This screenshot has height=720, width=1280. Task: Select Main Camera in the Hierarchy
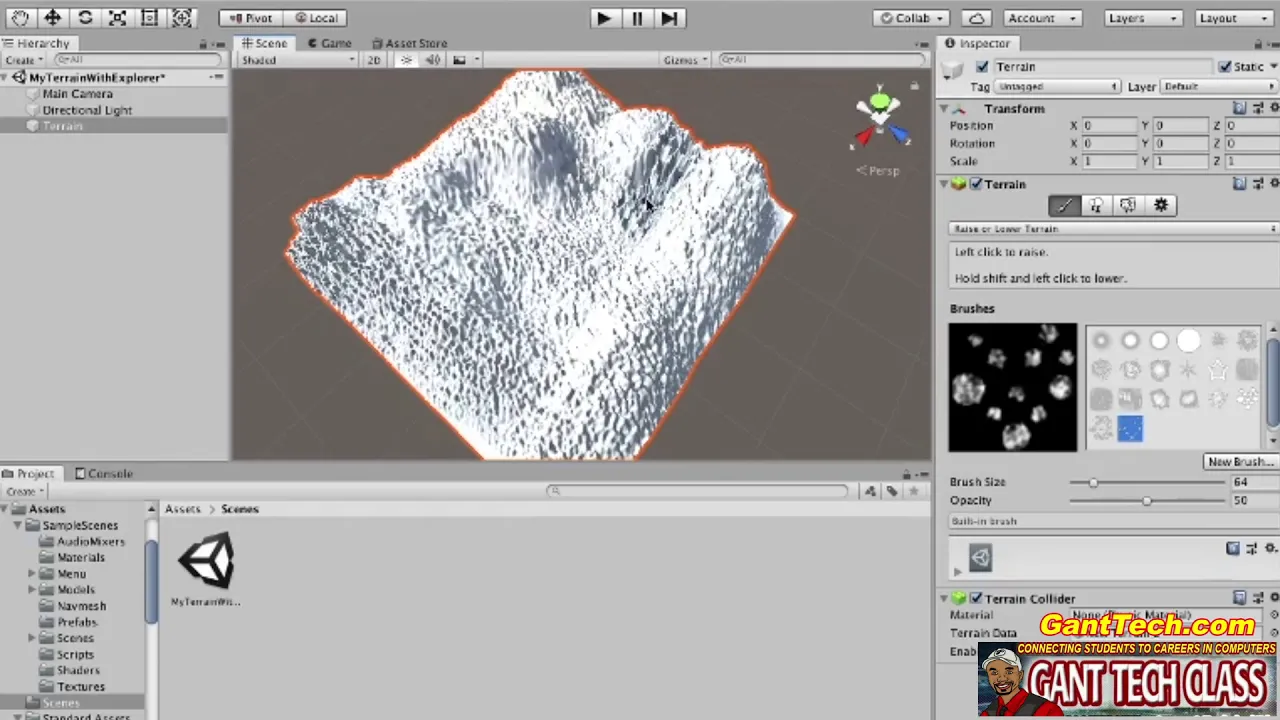point(77,94)
